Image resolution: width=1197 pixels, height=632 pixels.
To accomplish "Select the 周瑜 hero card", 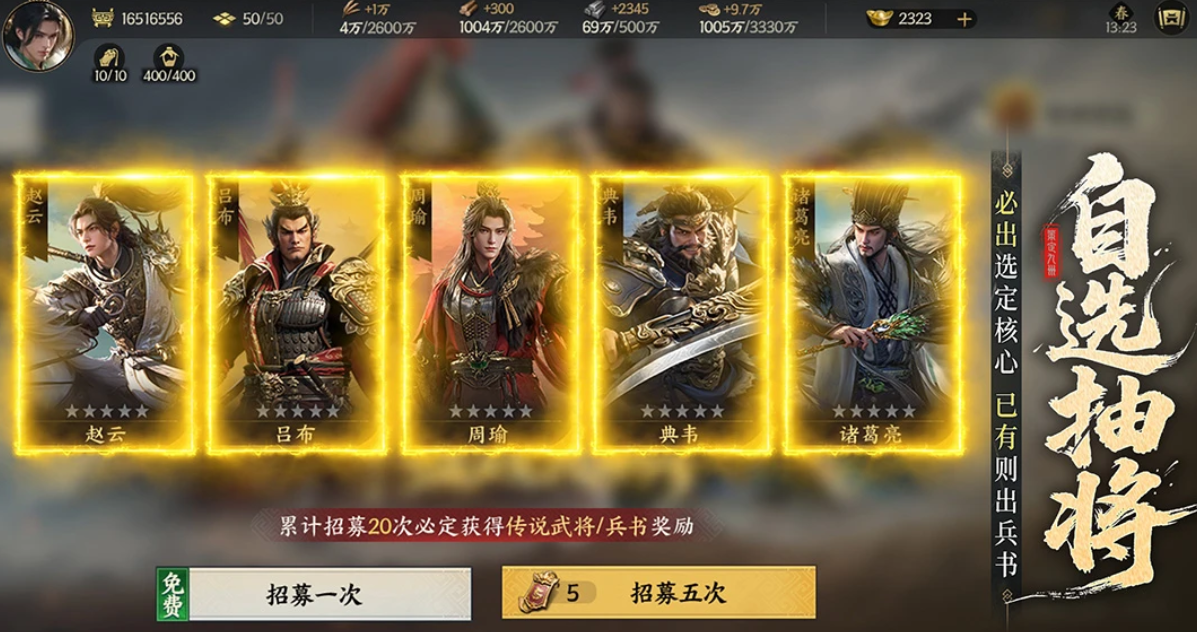I will [489, 313].
